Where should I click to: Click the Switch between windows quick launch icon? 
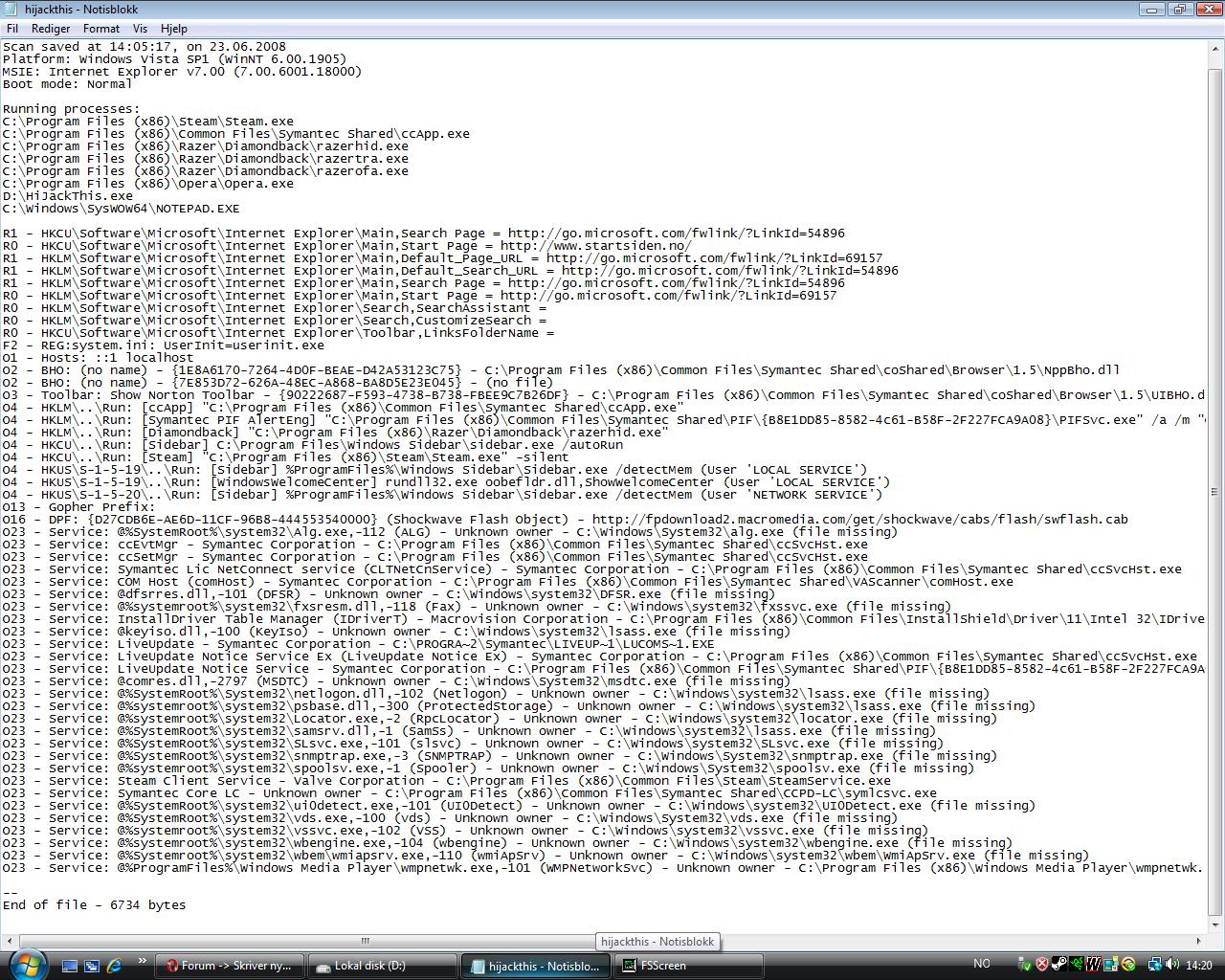(x=92, y=966)
